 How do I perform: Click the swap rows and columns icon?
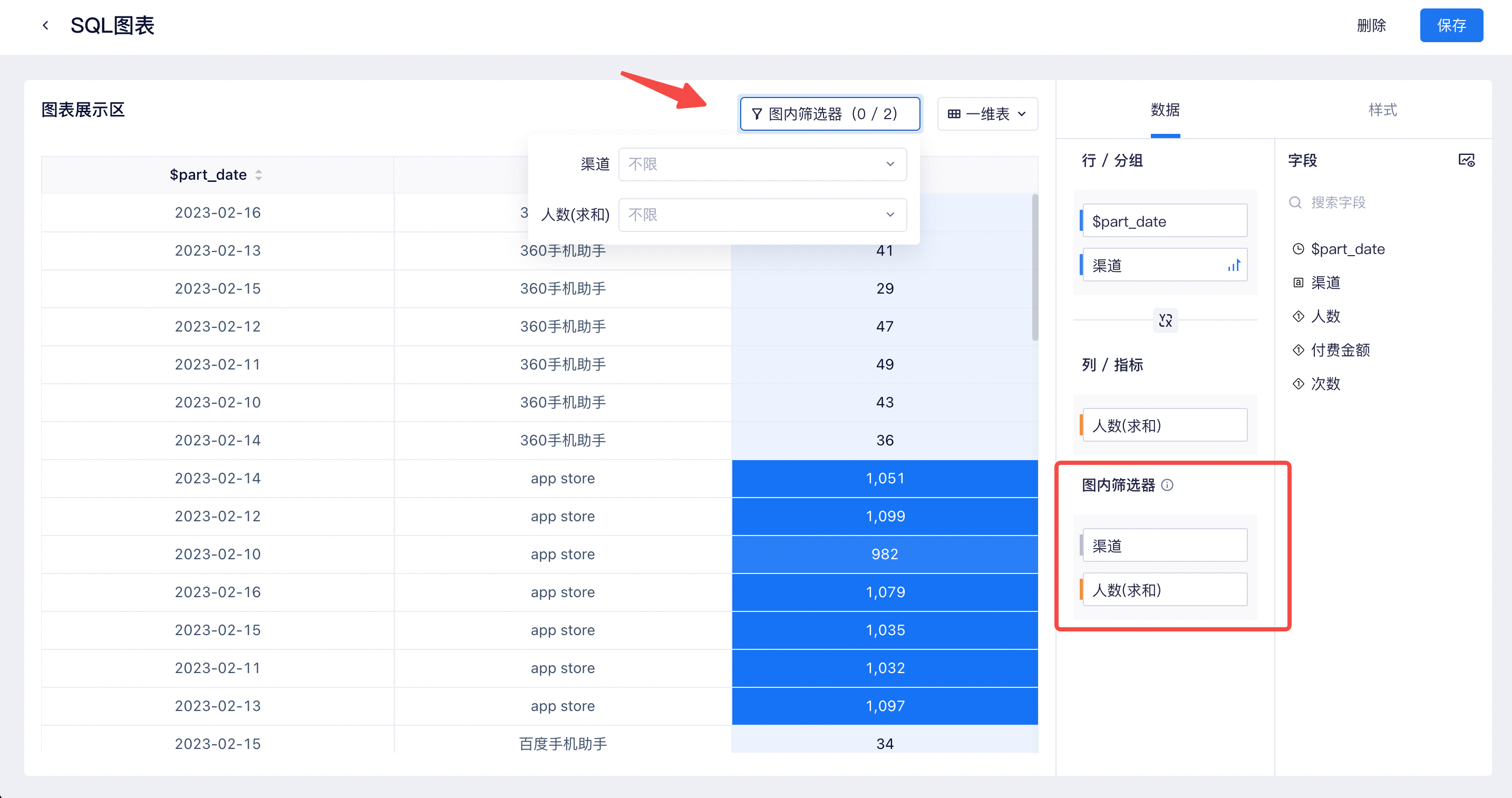tap(1165, 320)
